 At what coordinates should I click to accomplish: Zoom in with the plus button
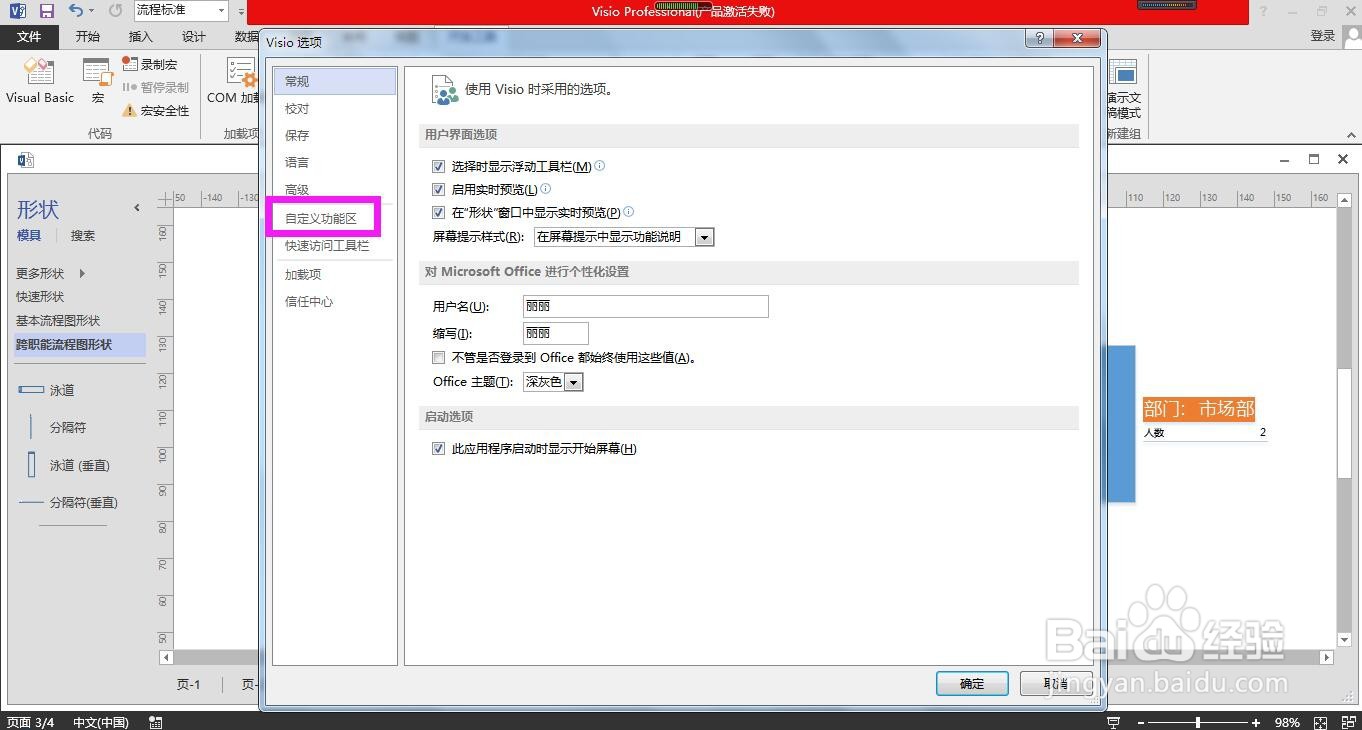point(1256,722)
